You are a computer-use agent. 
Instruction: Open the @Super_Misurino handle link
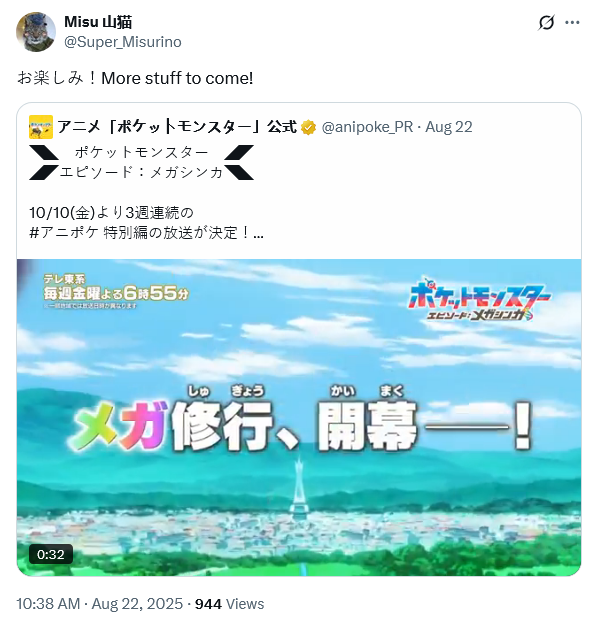[x=123, y=42]
